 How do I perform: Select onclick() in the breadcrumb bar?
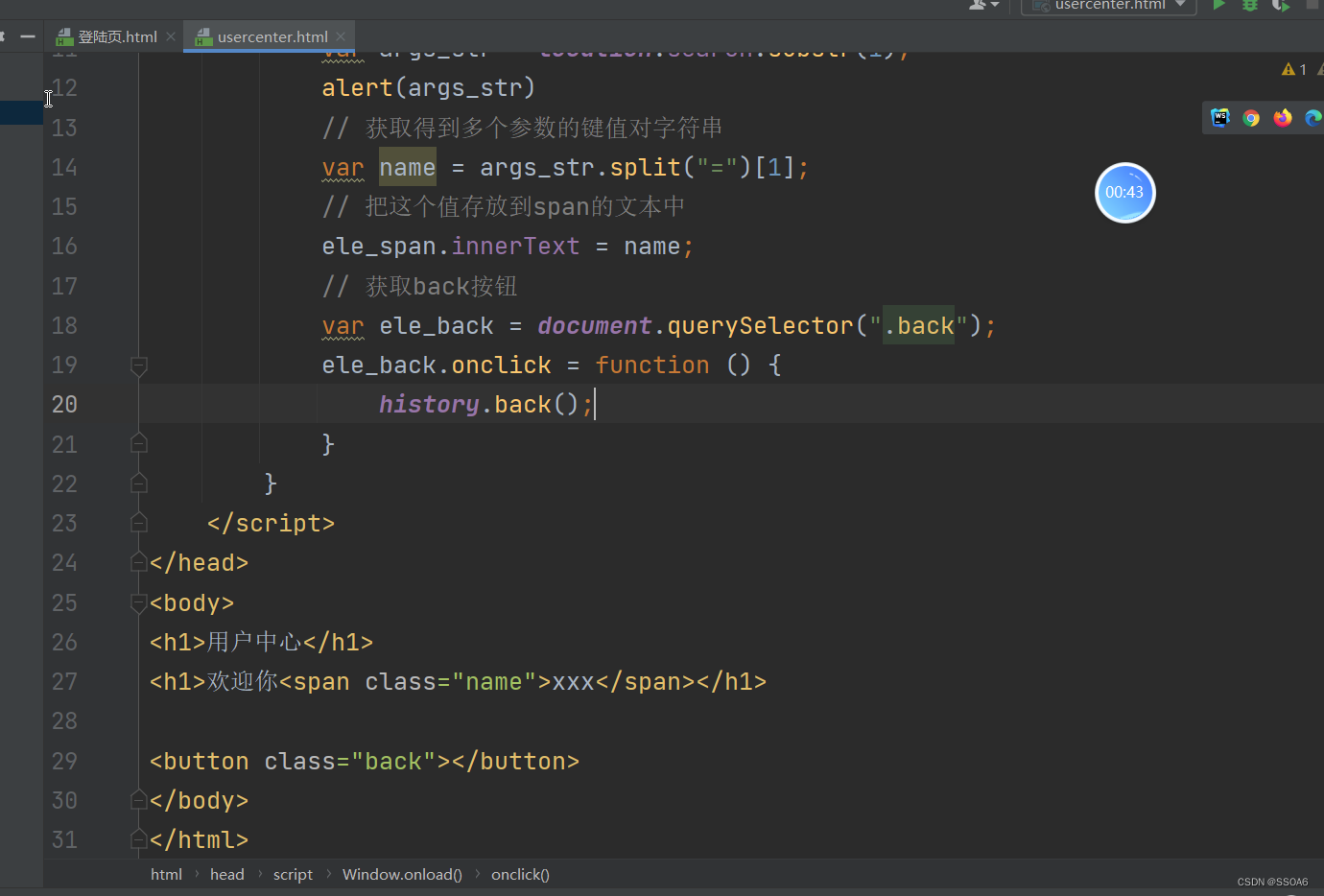tap(520, 874)
